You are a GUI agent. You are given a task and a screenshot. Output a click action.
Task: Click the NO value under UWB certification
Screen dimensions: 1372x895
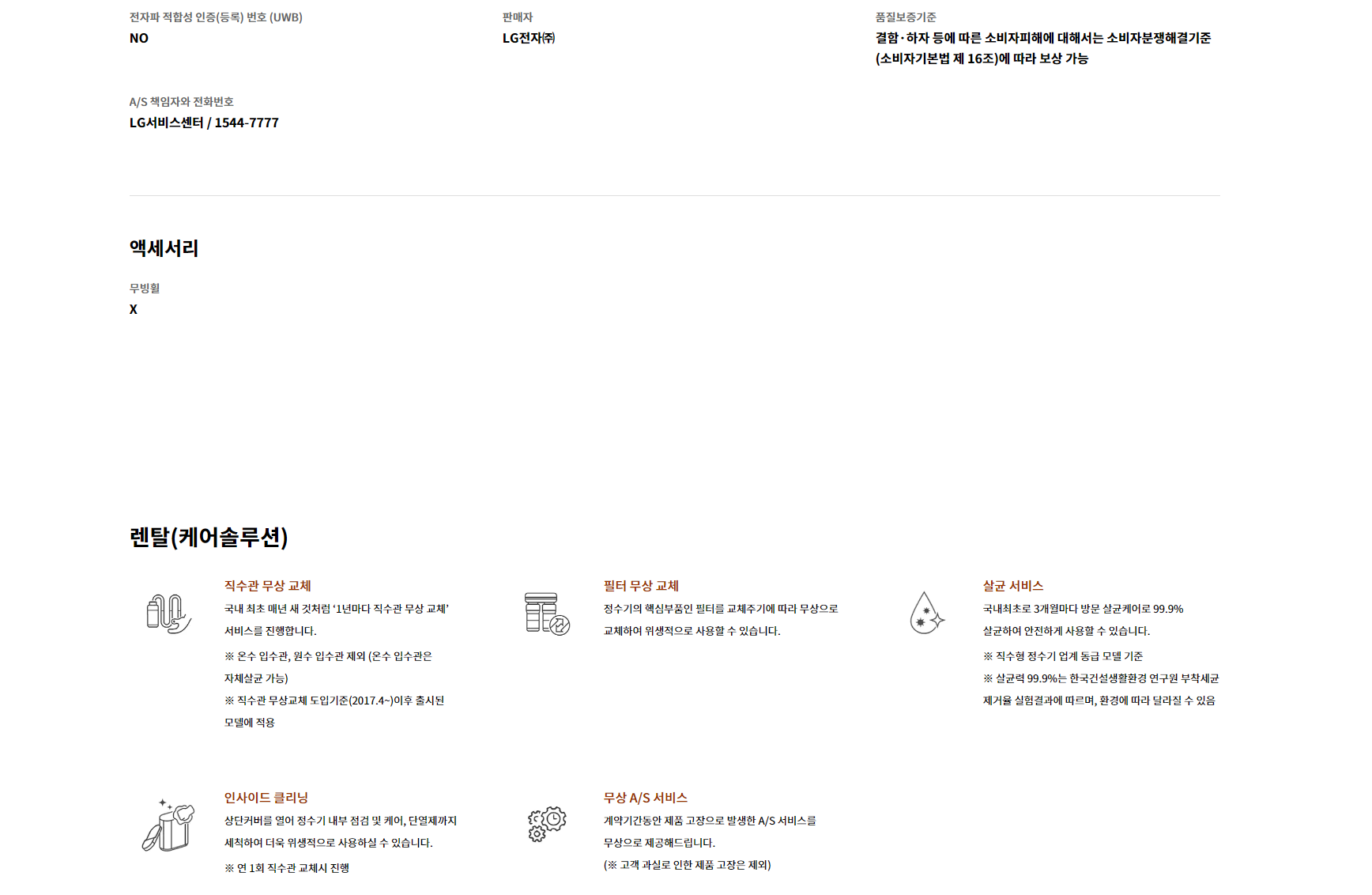139,38
